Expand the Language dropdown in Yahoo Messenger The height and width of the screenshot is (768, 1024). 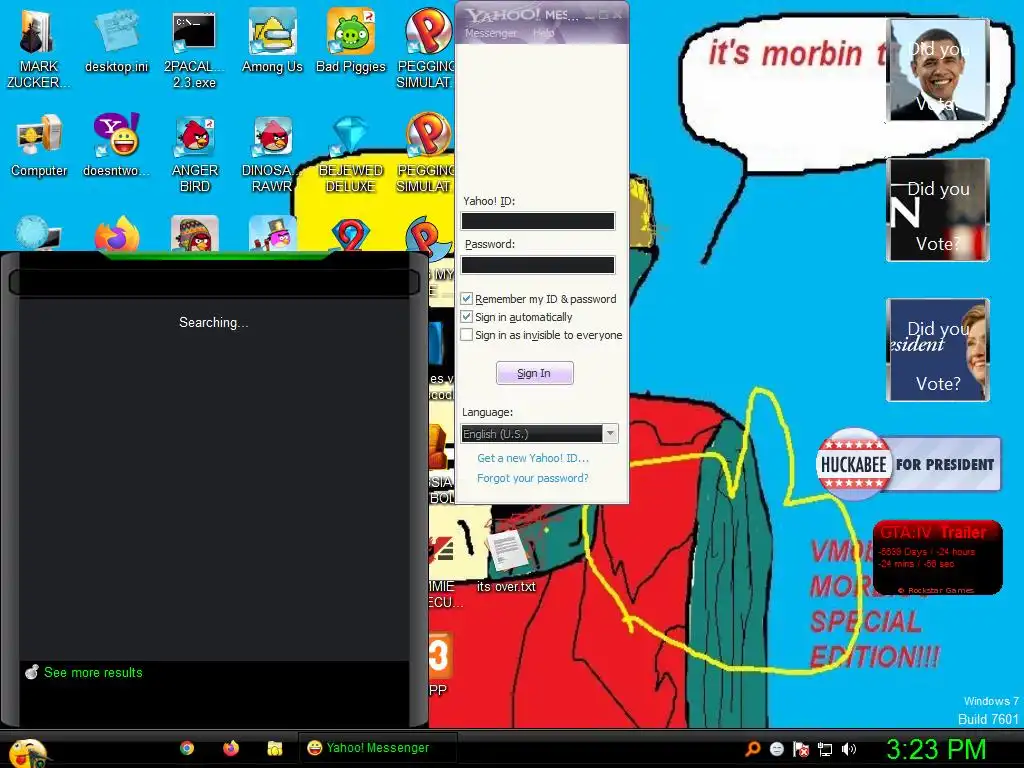[610, 434]
